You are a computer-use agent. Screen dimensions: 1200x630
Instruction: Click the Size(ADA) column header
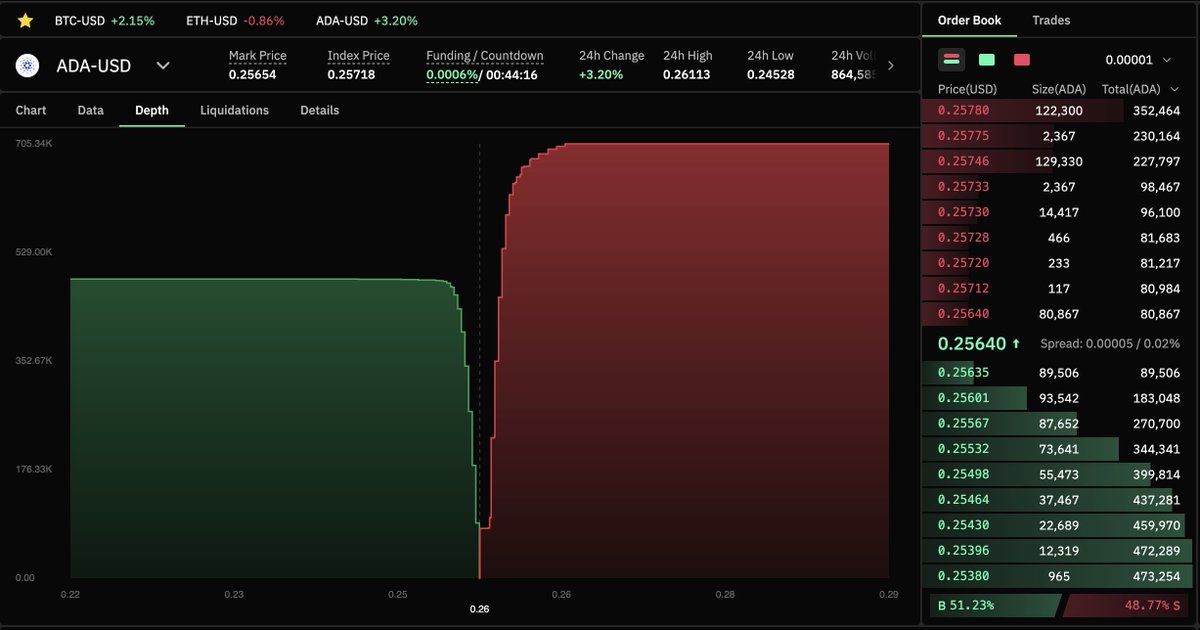(x=1059, y=89)
